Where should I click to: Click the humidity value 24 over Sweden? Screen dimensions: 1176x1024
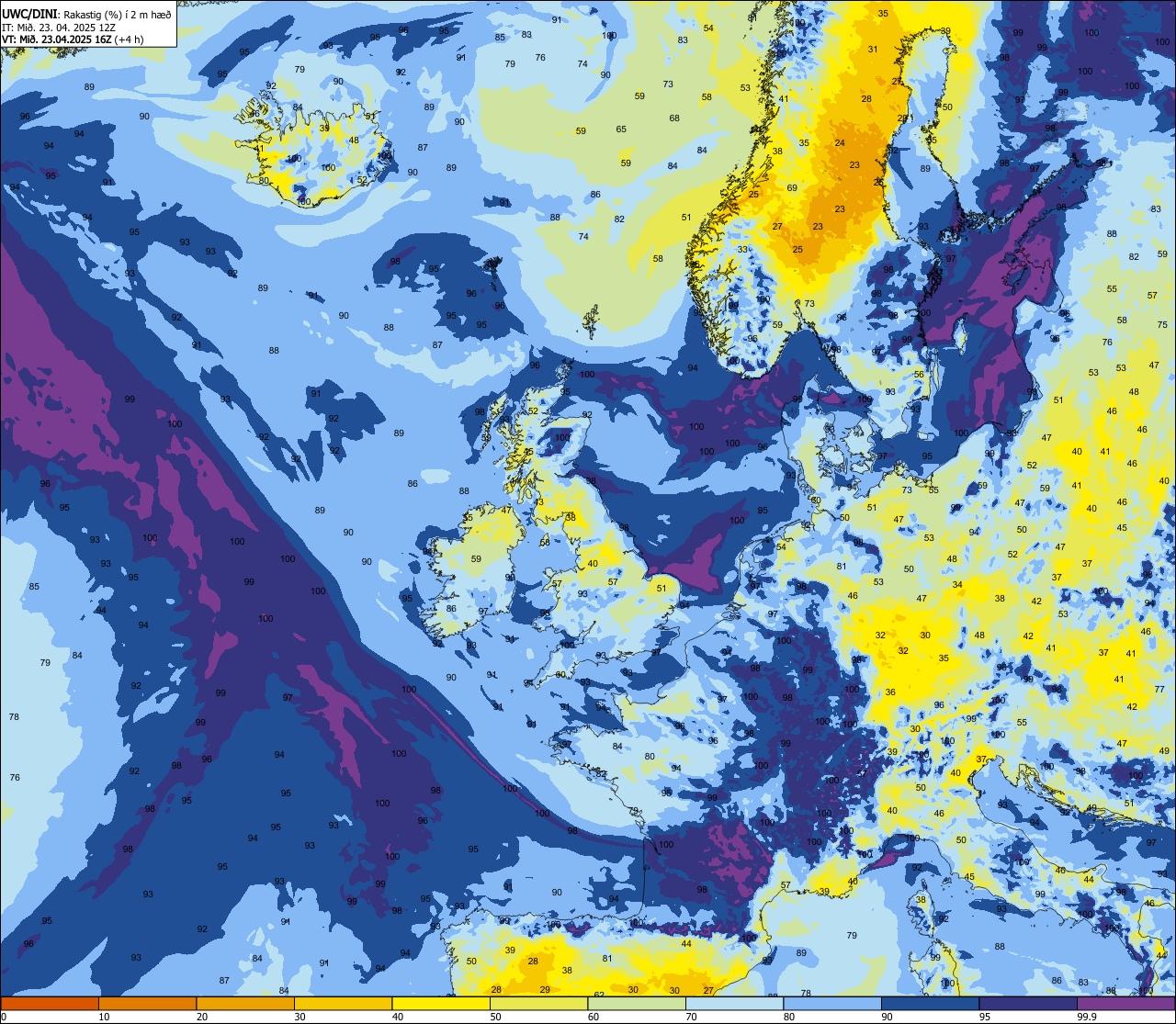[840, 143]
